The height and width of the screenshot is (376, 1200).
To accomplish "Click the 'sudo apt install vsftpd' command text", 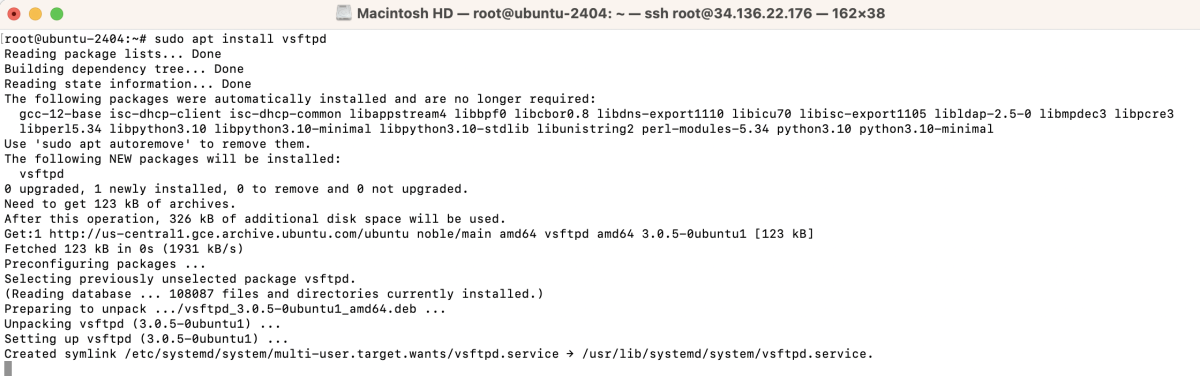I will pyautogui.click(x=240, y=38).
